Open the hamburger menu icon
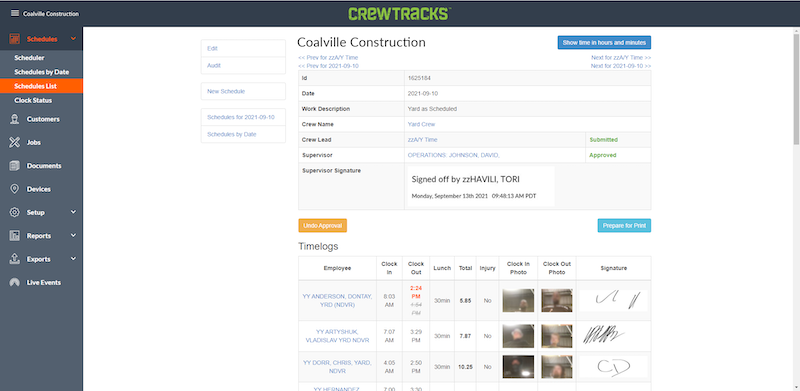This screenshot has width=800, height=391. click(14, 13)
